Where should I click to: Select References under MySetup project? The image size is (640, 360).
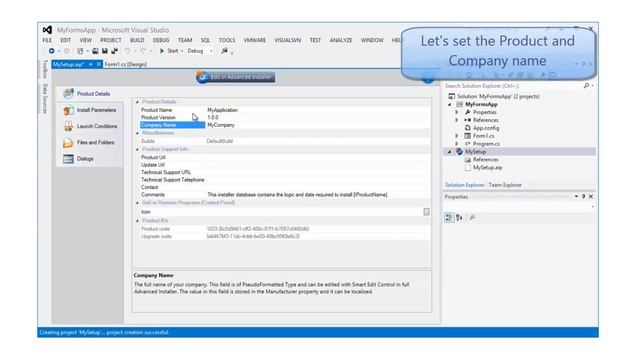pos(485,160)
